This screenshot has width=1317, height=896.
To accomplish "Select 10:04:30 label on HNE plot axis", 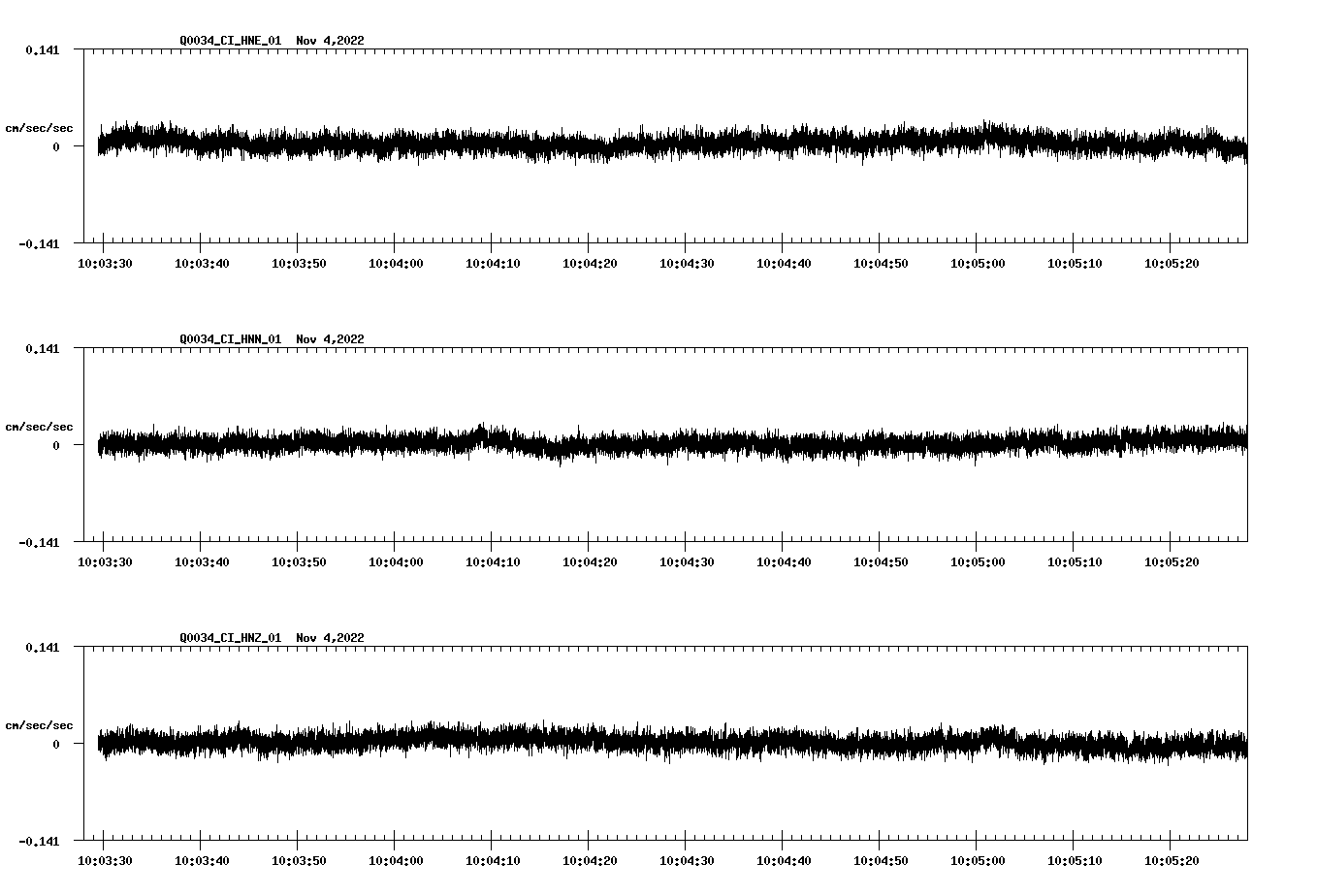I will (687, 263).
